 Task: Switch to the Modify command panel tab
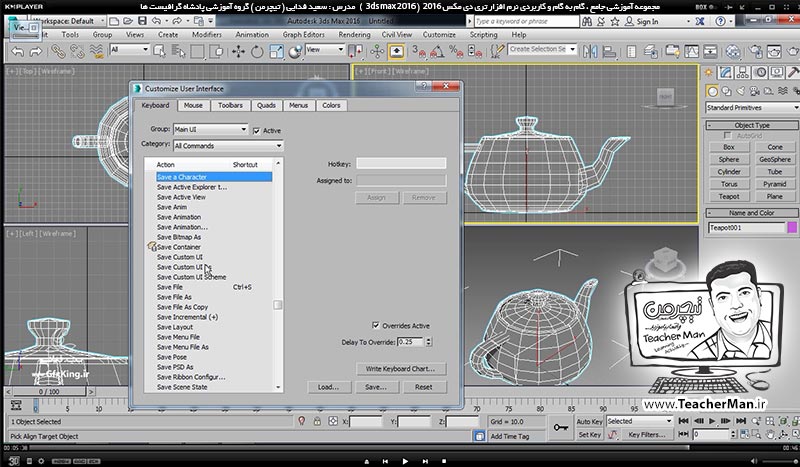pyautogui.click(x=726, y=72)
